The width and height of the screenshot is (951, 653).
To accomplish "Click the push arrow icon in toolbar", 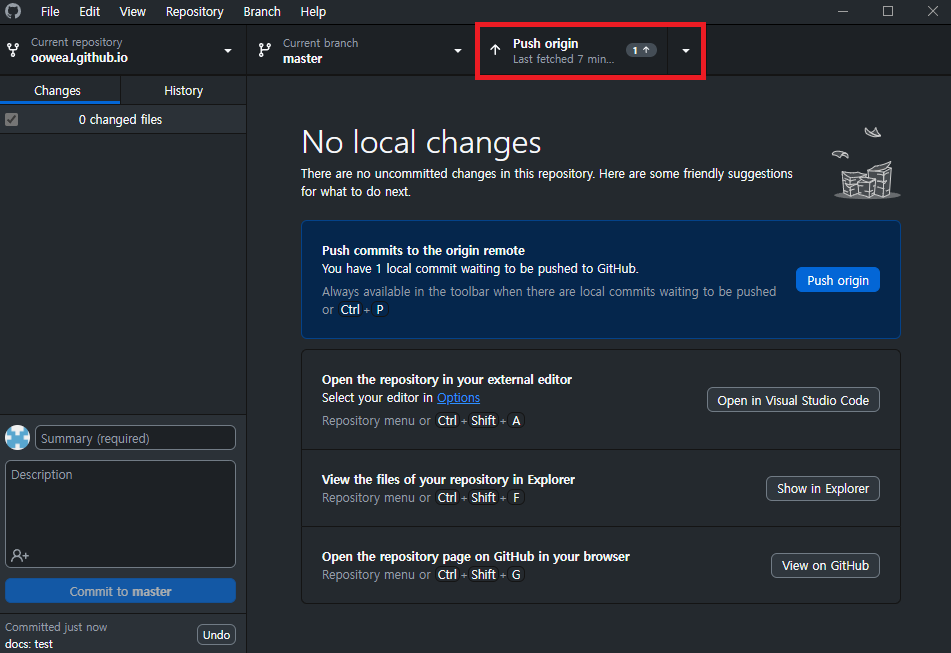I will click(x=495, y=50).
